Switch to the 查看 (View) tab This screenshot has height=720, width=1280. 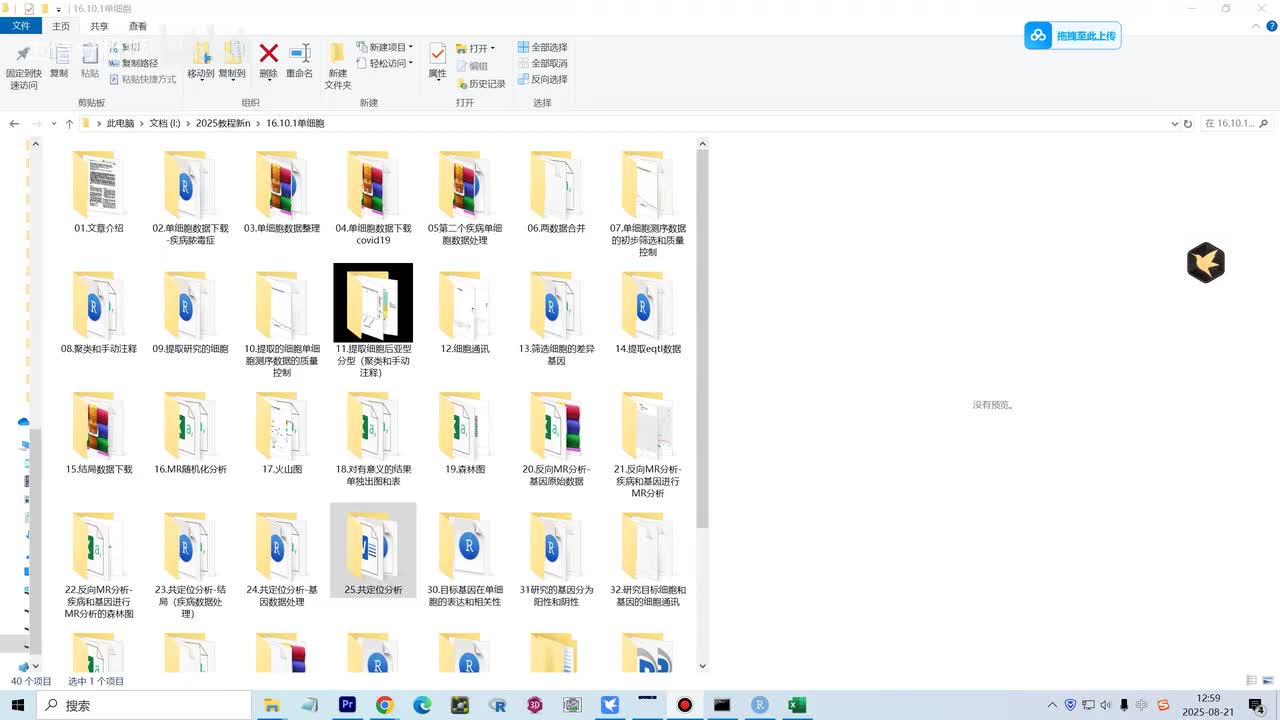(138, 26)
